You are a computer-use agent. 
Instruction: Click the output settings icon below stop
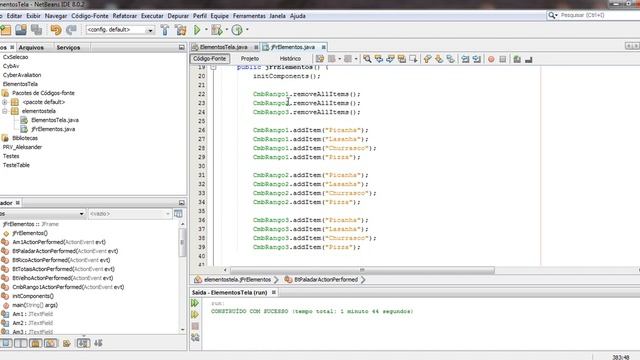click(195, 338)
